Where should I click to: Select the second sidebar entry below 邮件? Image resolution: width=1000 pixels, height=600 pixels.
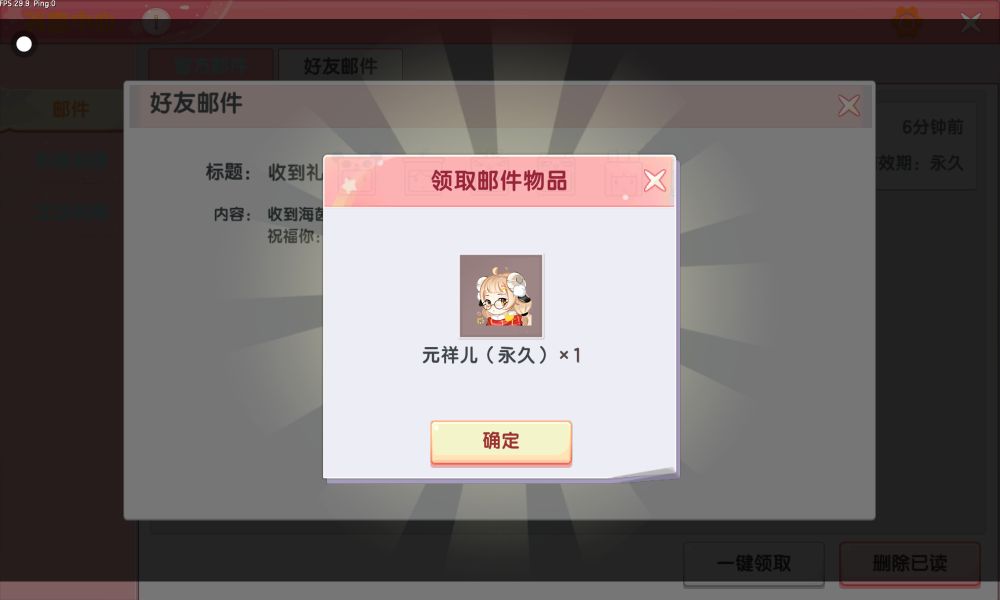tap(70, 160)
